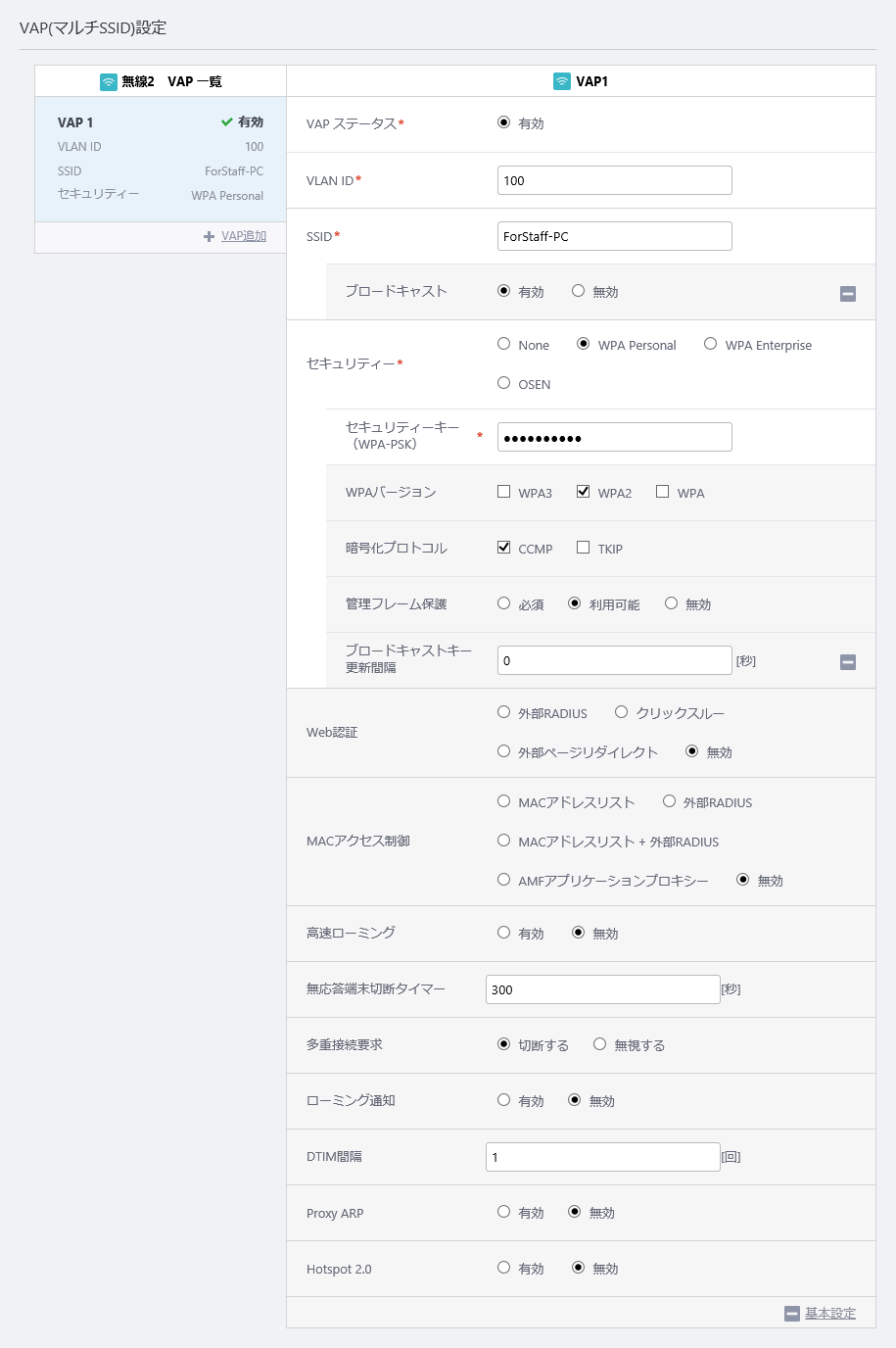Select WPA Enterprise security

(710, 344)
